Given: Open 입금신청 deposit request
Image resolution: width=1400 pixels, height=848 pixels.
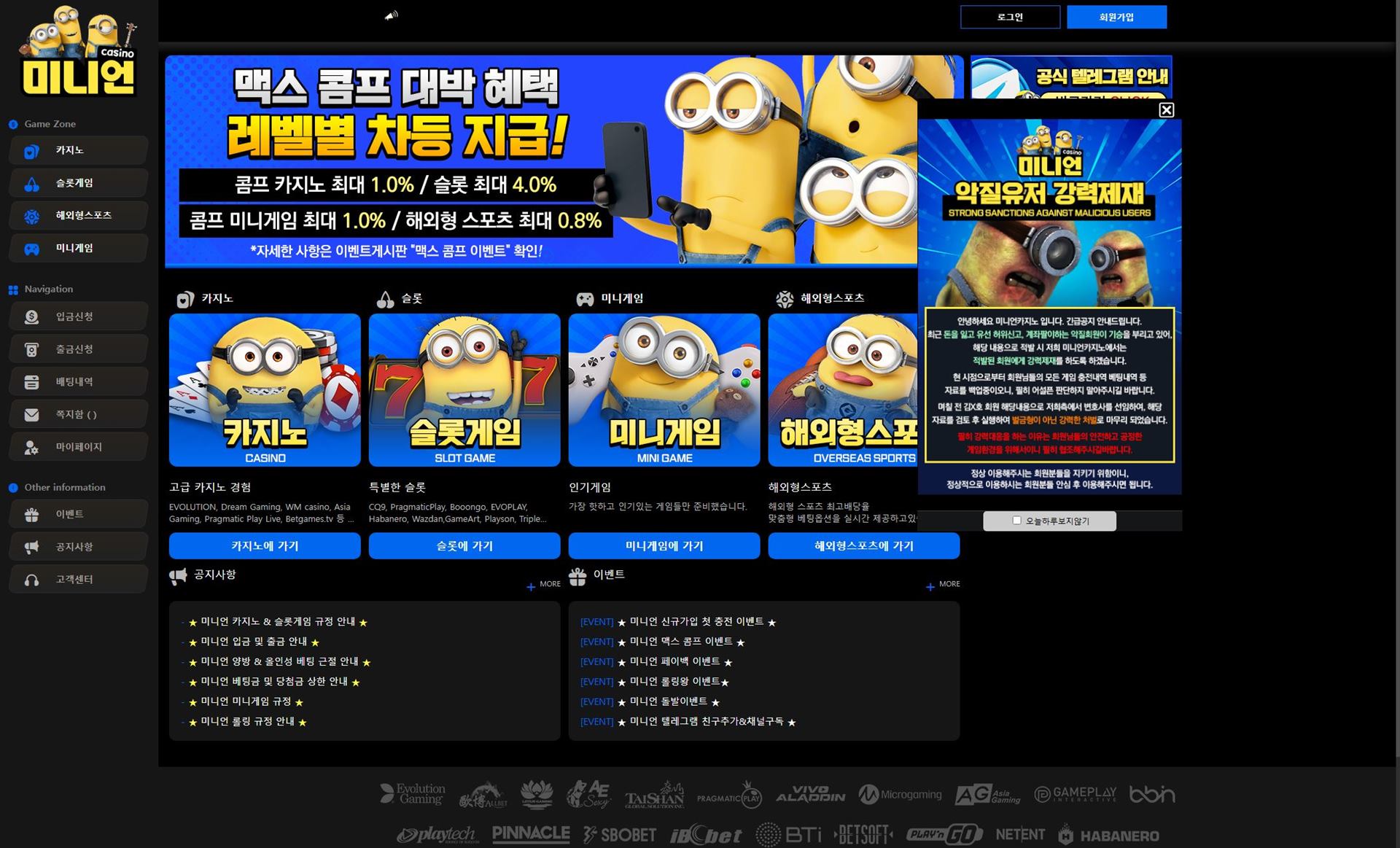Looking at the screenshot, I should click(x=79, y=316).
